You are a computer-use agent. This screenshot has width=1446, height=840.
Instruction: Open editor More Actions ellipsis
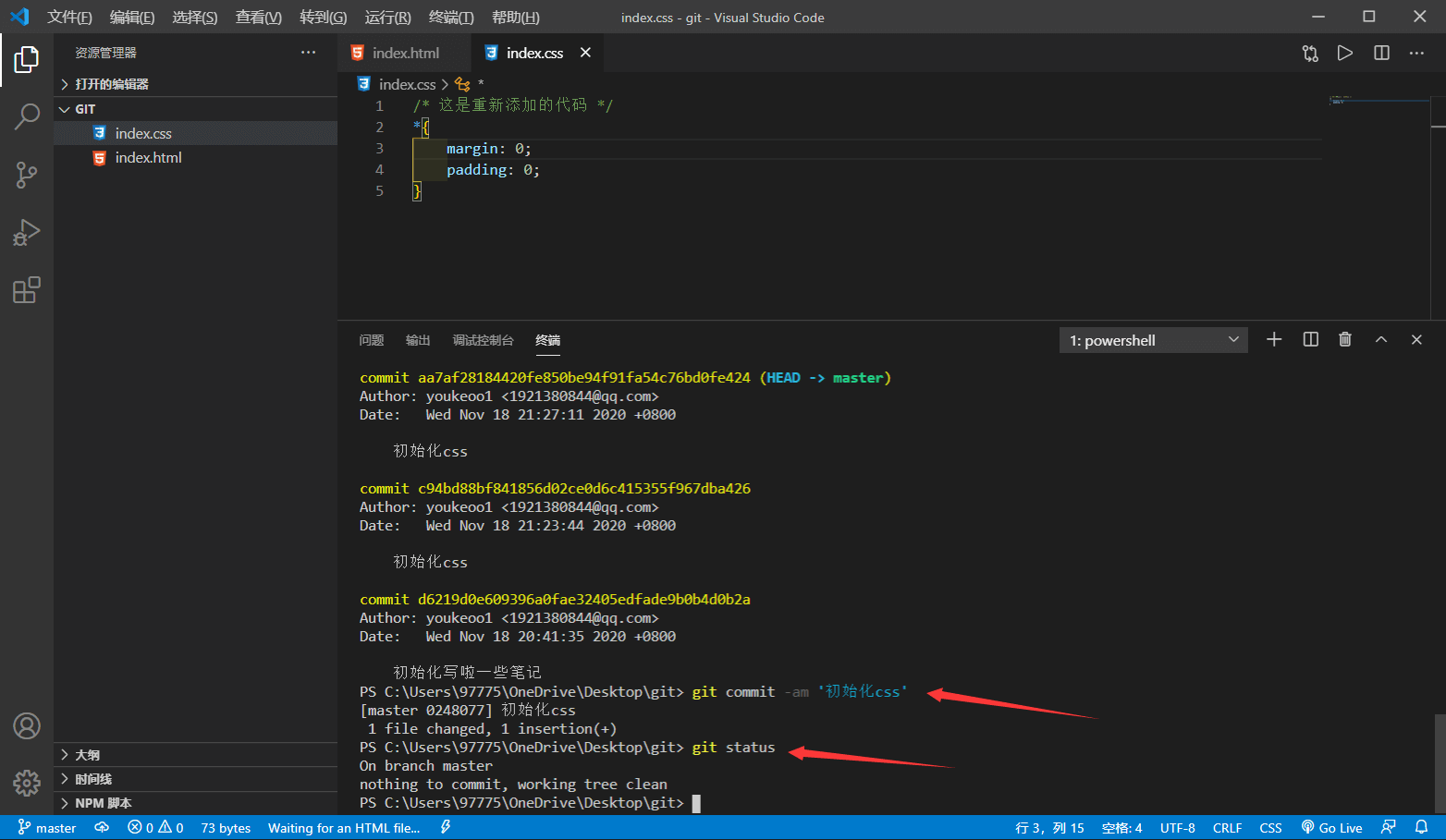(1416, 53)
